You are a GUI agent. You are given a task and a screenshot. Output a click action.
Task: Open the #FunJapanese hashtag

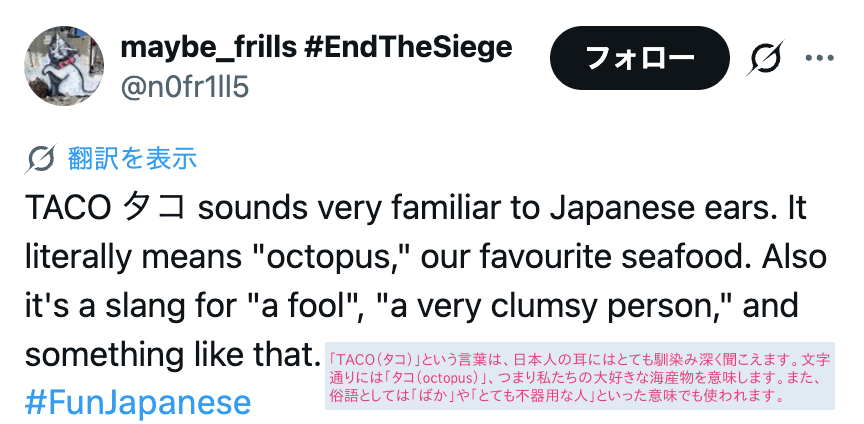tap(137, 402)
